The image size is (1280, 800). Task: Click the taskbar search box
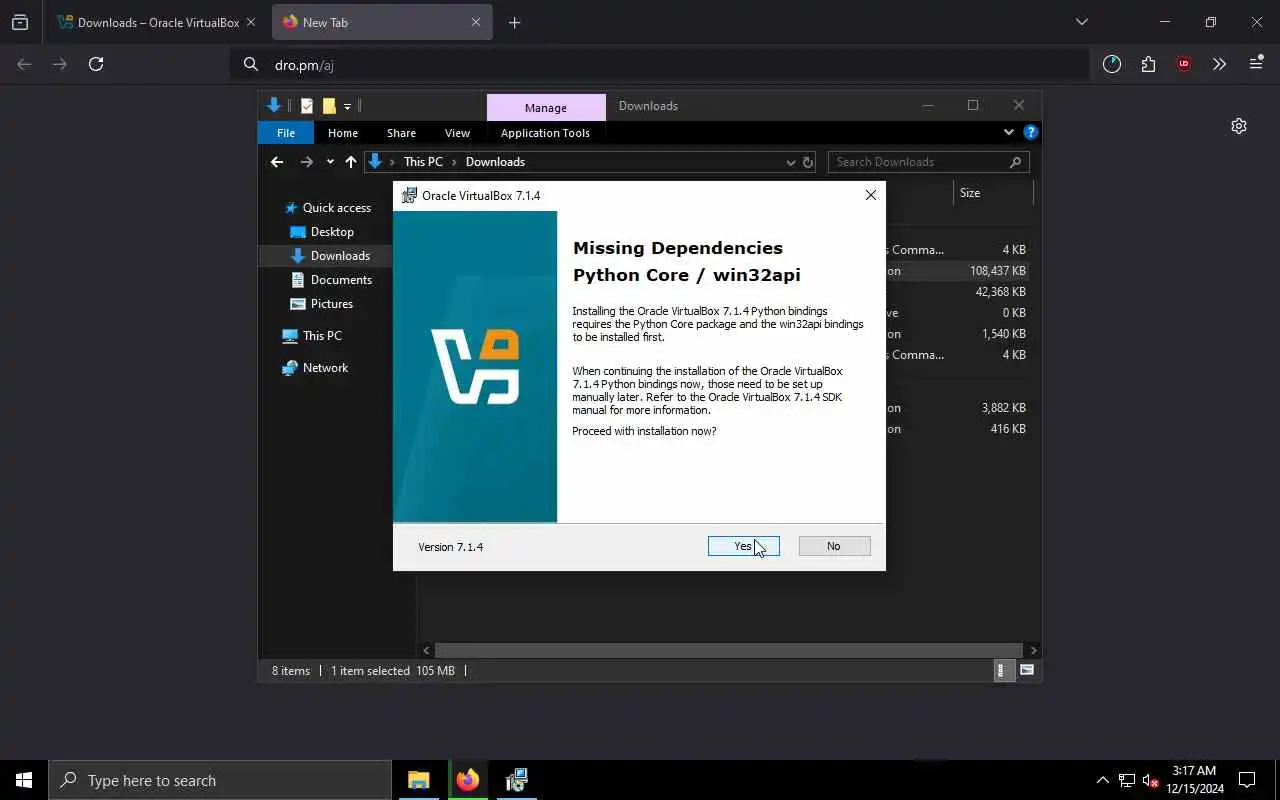coord(220,780)
